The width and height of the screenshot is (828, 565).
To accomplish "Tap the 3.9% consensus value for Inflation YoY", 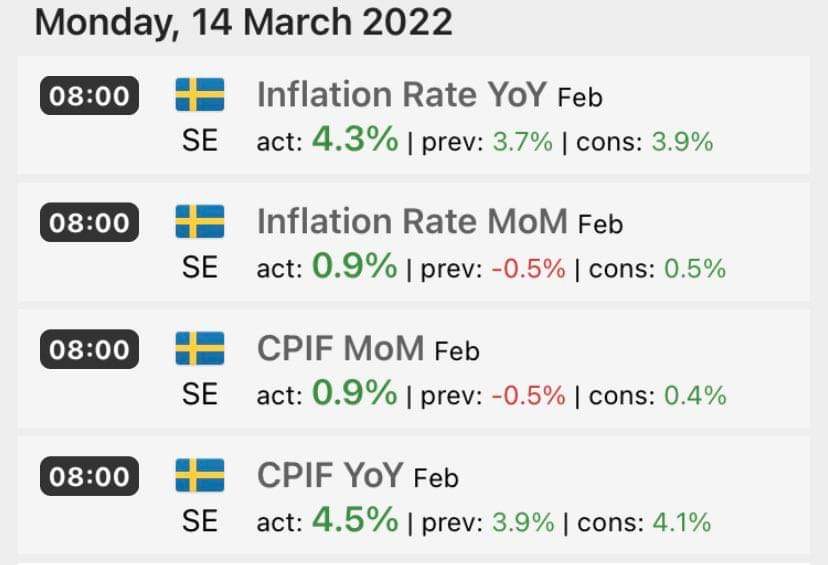I will coord(682,142).
